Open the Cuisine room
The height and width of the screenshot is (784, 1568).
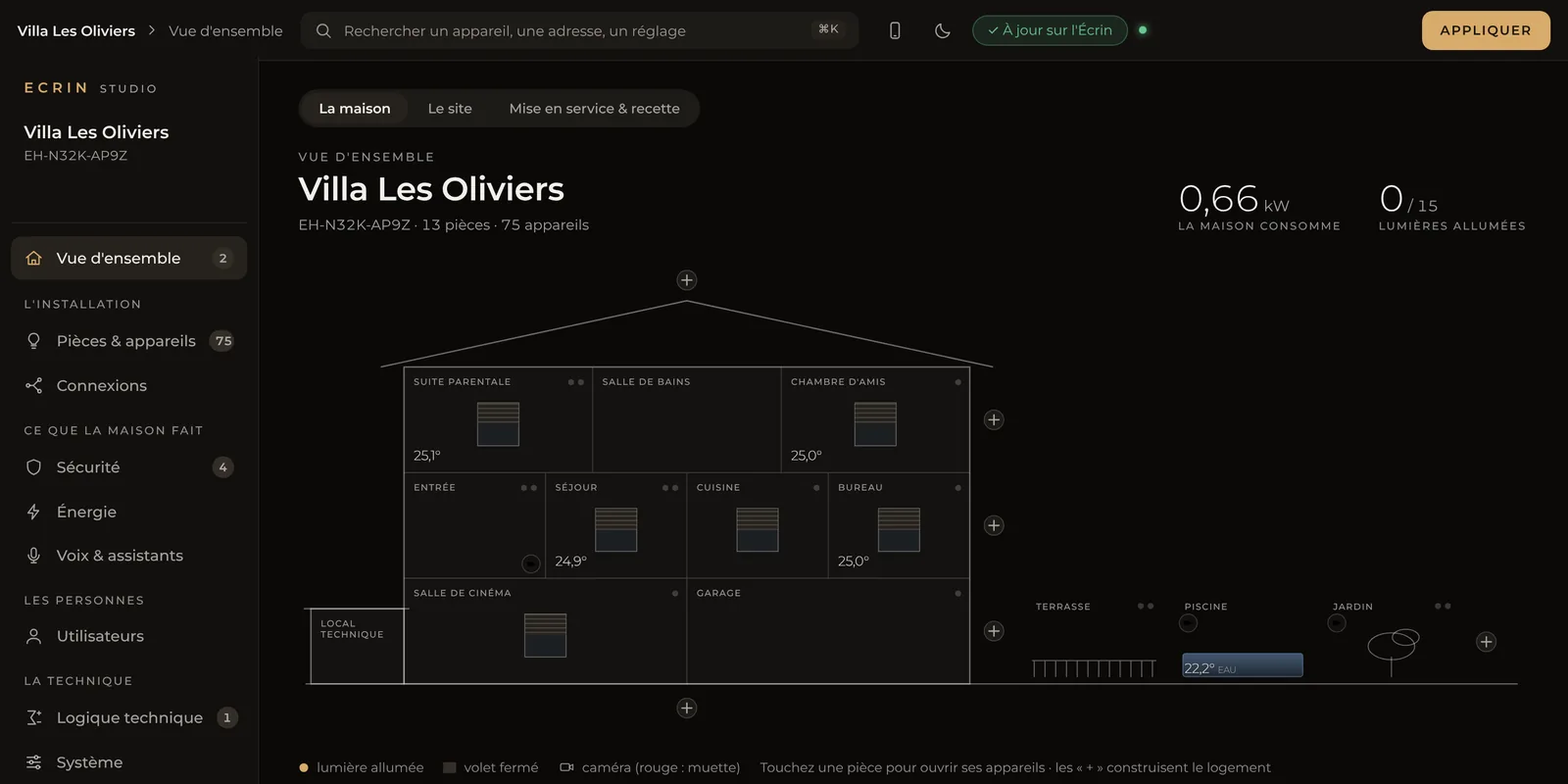[x=758, y=525]
